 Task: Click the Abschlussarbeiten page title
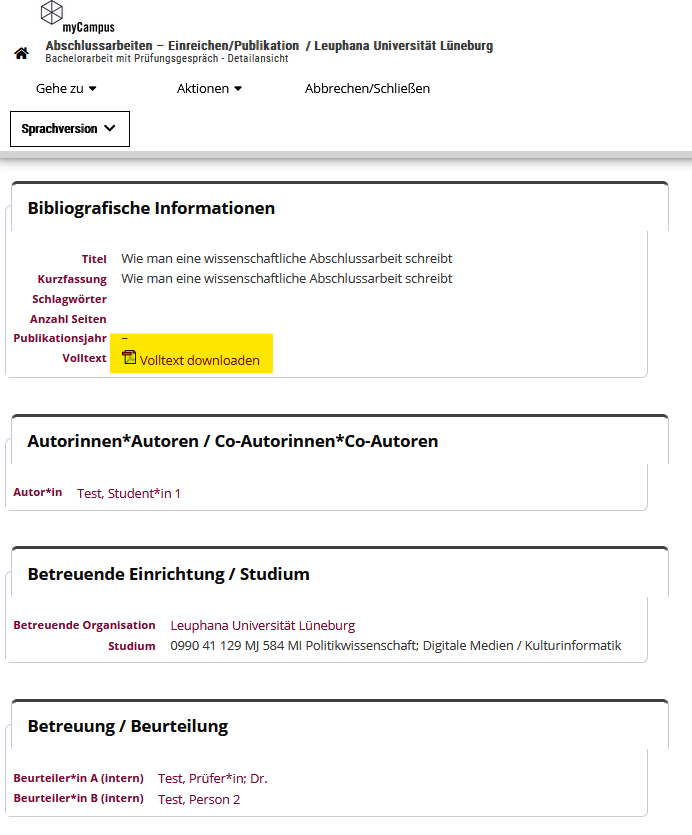click(269, 46)
